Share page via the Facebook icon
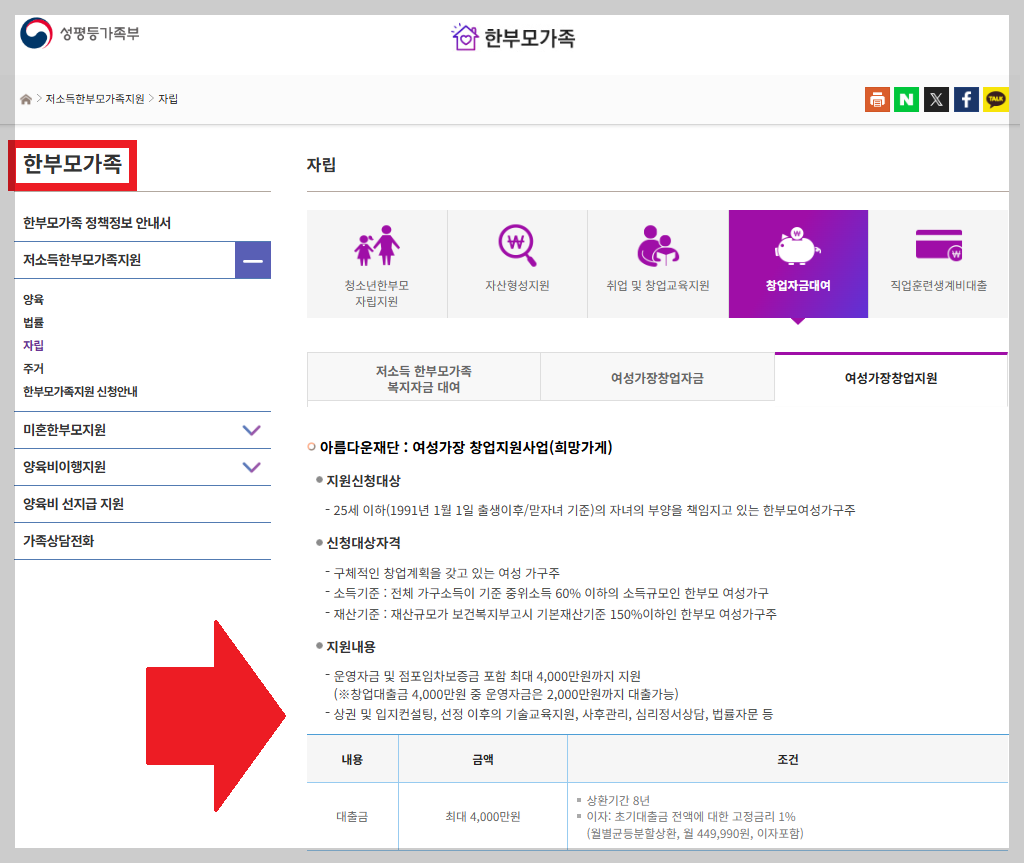Screen dimensions: 1024x863 (966, 99)
